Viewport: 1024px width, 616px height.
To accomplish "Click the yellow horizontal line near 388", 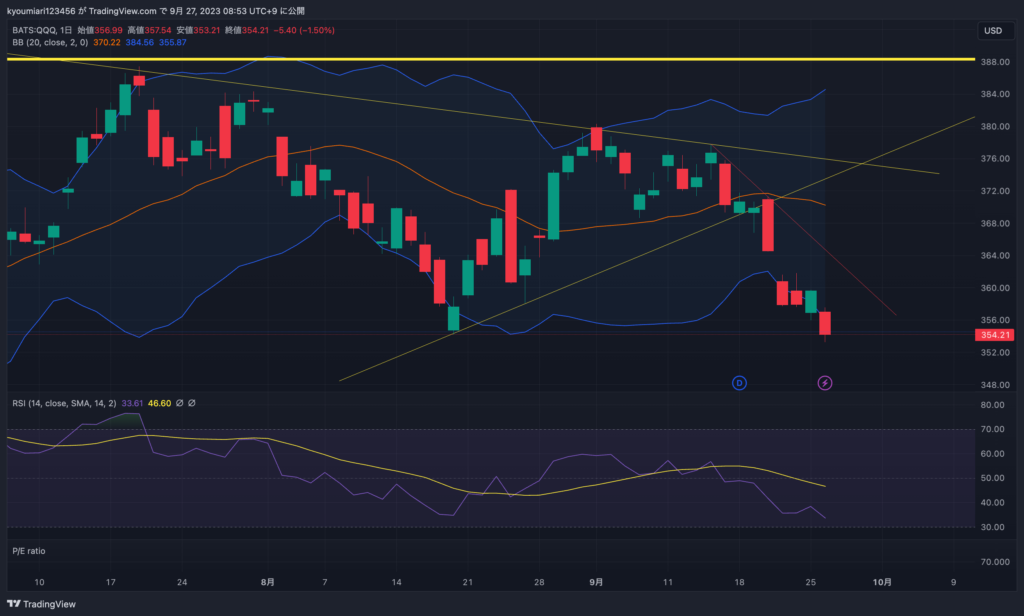I will 491,59.
